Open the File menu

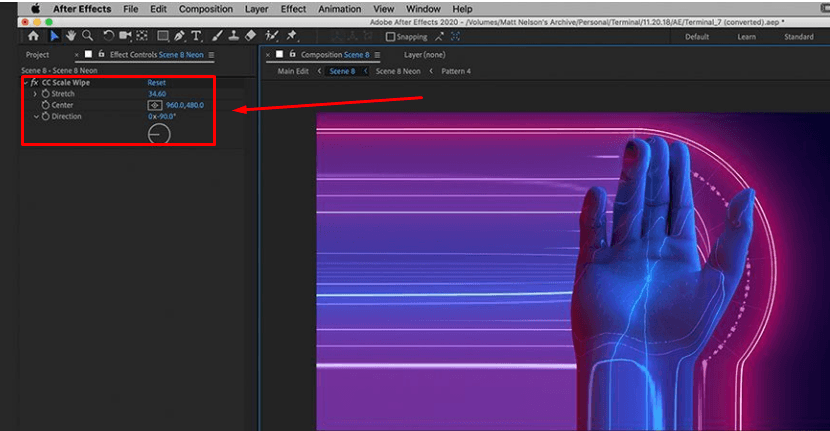tap(131, 9)
